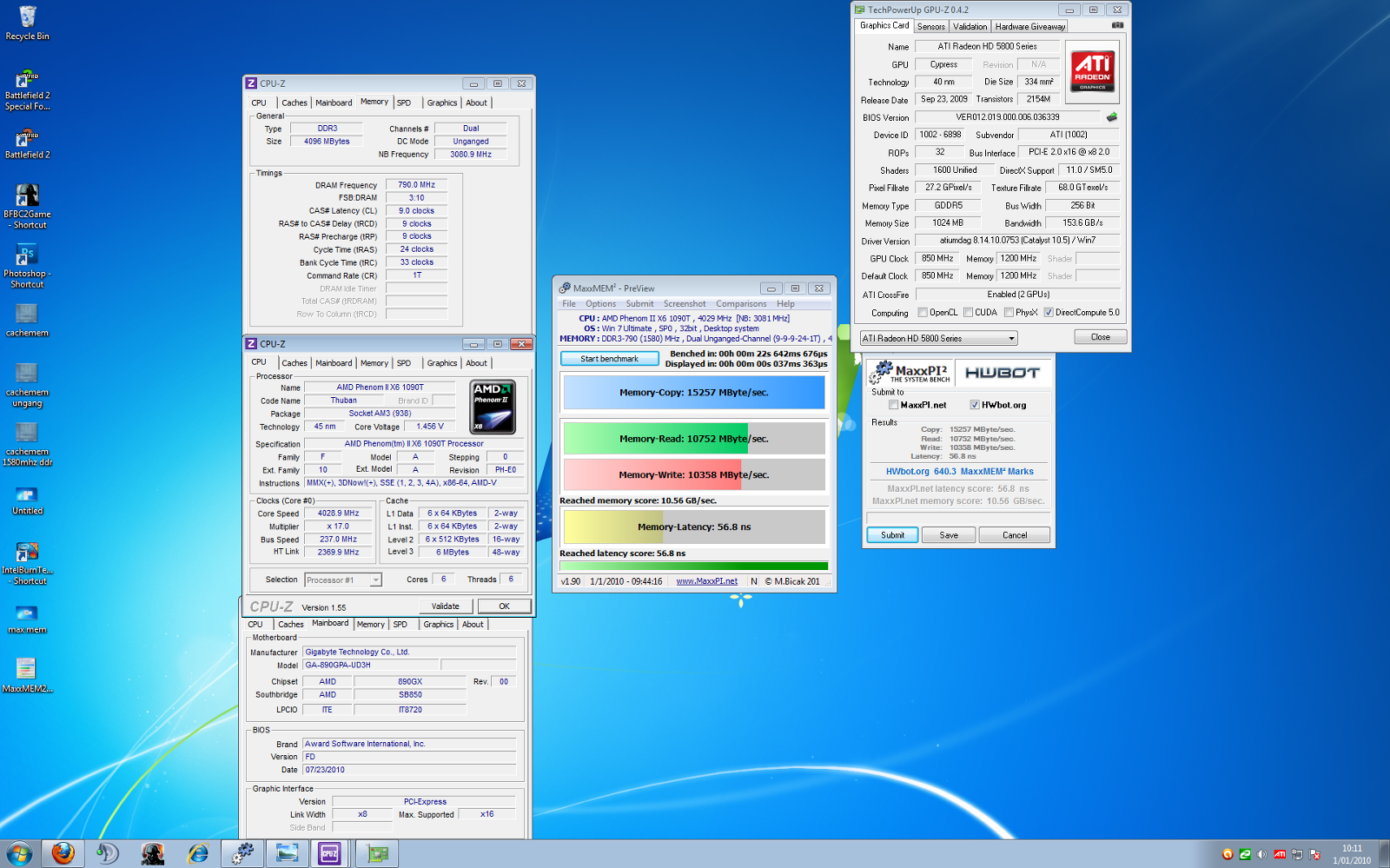Save BIOS using the GPU-Z chip icon
The width and height of the screenshot is (1390, 868).
point(1111,116)
